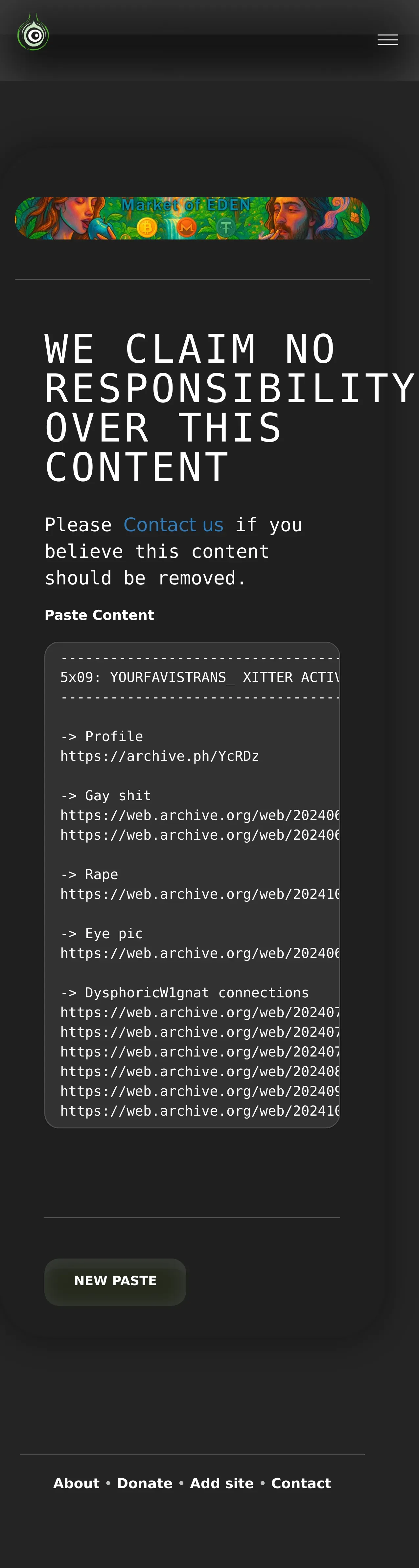The image size is (419, 1568).
Task: Open the About footer link
Action: [x=76, y=1483]
